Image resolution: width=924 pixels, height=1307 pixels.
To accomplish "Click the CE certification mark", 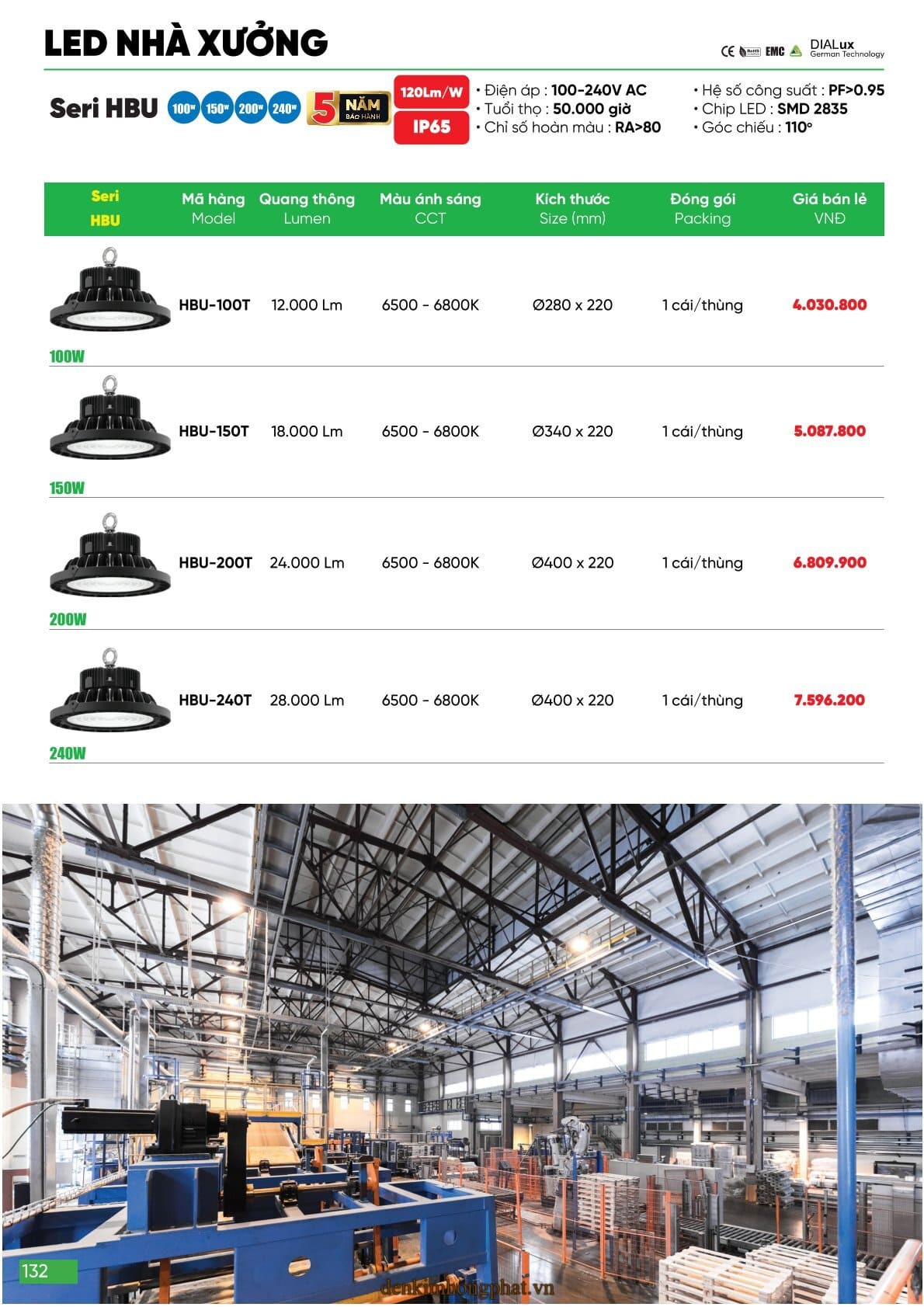I will (x=728, y=51).
